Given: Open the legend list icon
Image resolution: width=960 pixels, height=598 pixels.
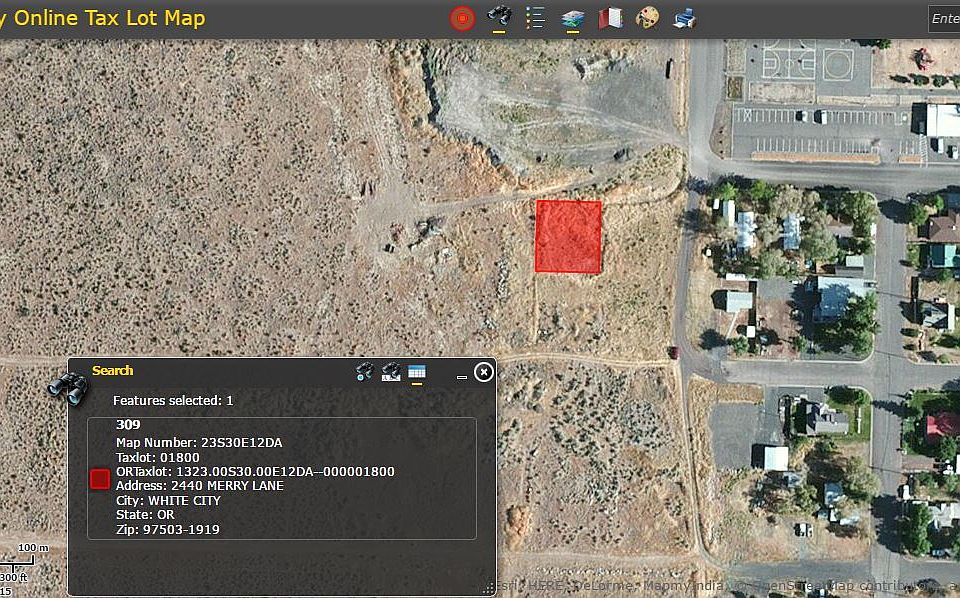Looking at the screenshot, I should click(x=535, y=18).
